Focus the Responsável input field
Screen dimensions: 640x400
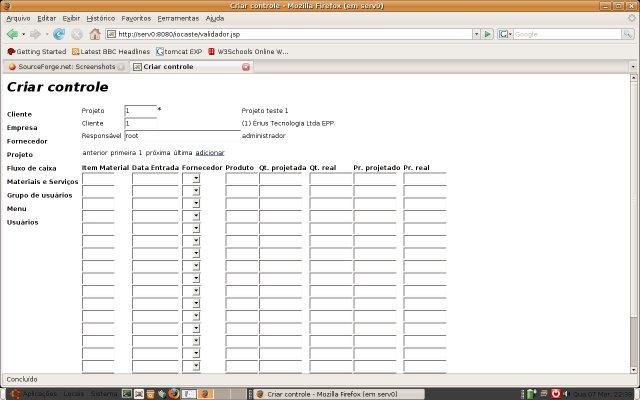(182, 136)
